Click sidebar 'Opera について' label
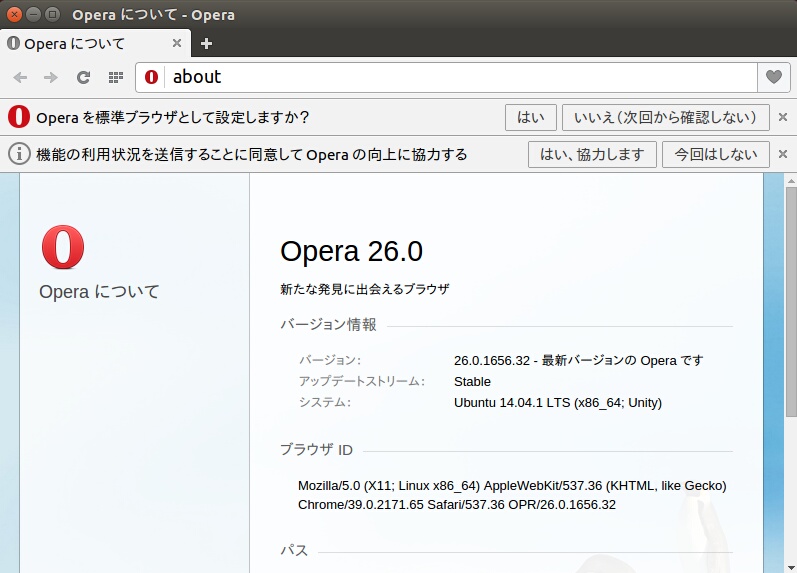797x573 pixels. tap(99, 292)
